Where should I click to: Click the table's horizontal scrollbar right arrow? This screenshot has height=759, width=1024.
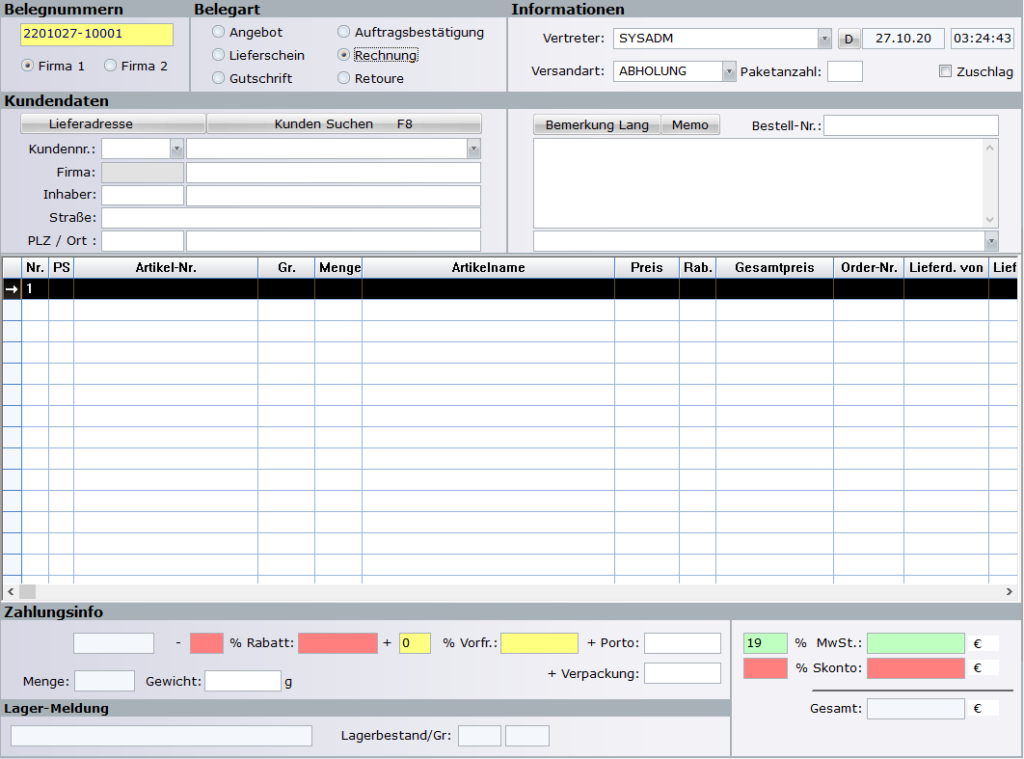(1009, 592)
